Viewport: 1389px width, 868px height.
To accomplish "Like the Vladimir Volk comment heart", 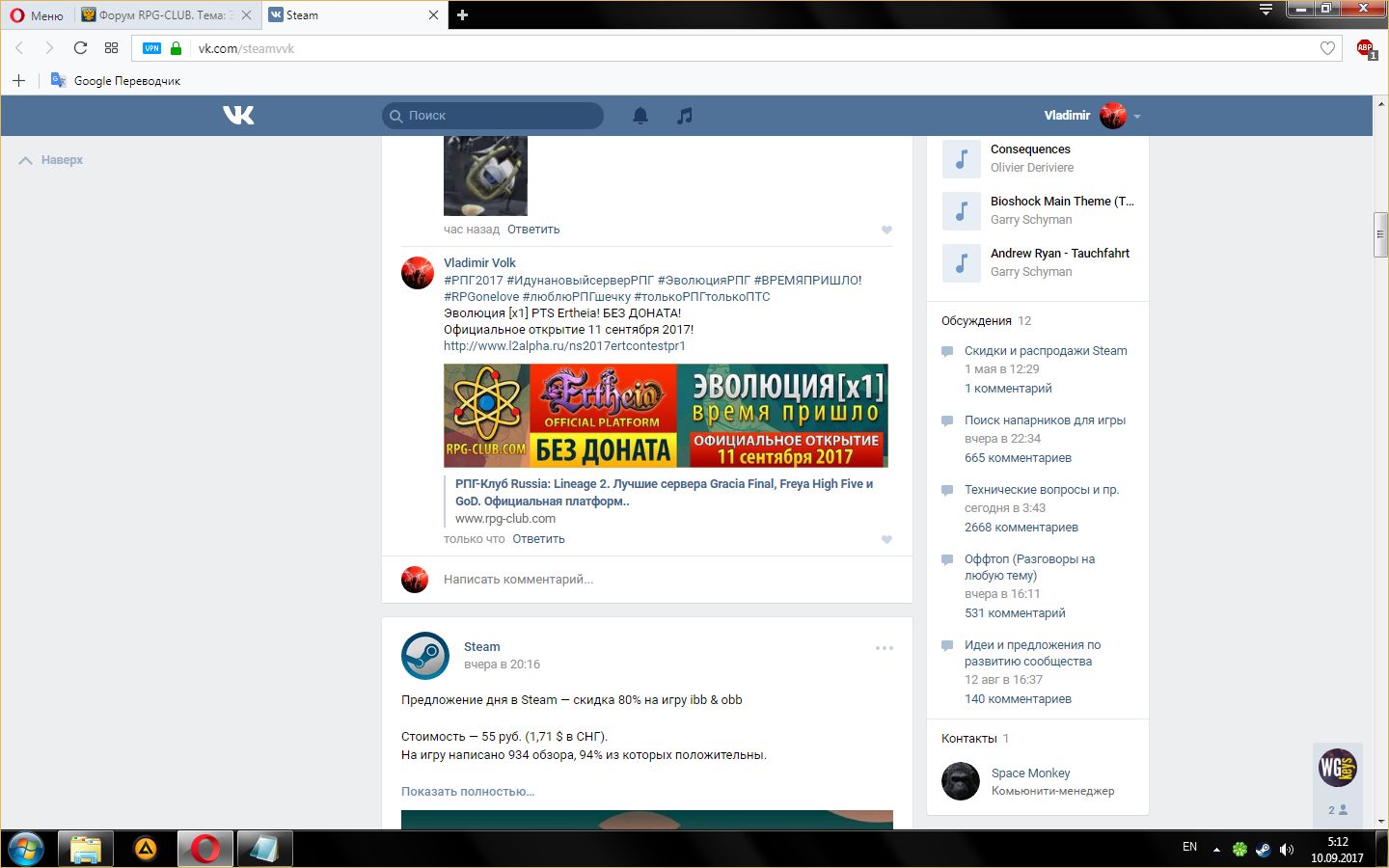I will [x=886, y=539].
